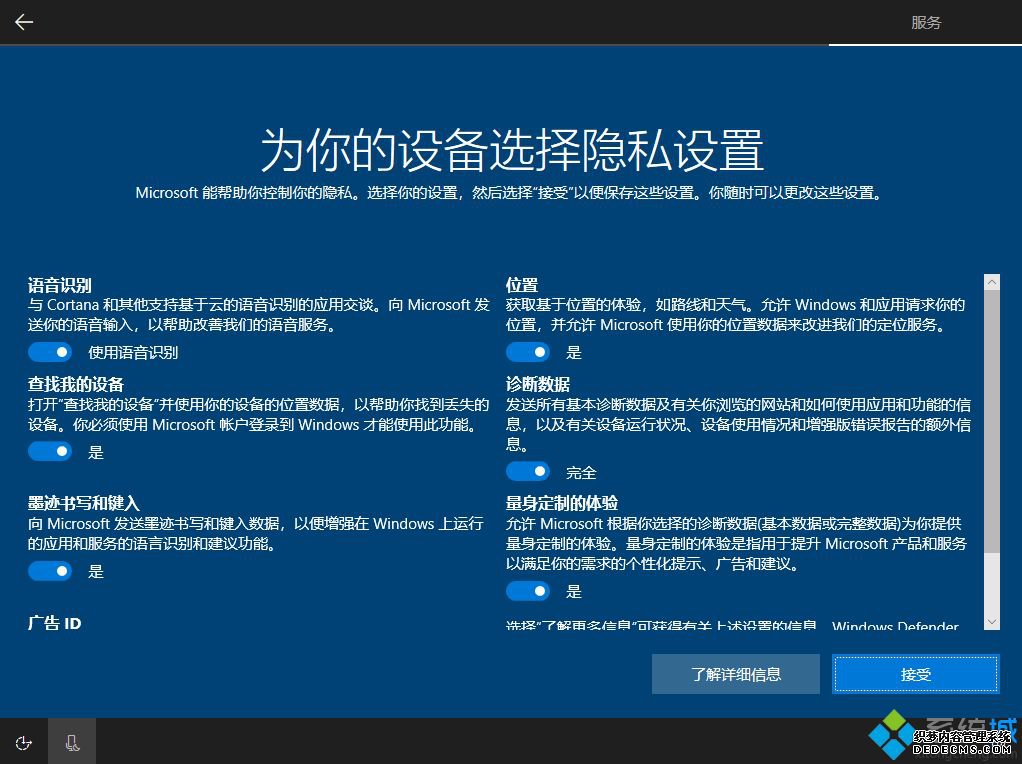Click the scrollbar up arrow
Viewport: 1022px width, 764px height.
tap(991, 282)
